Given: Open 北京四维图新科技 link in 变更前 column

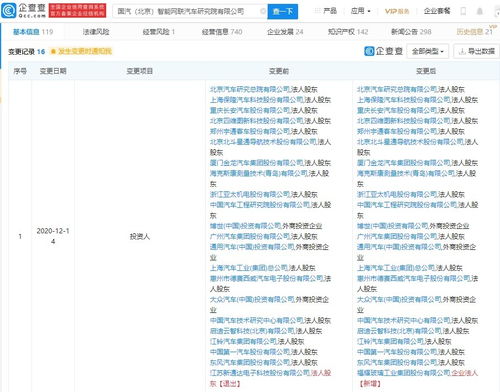Looking at the screenshot, I should point(257,121).
